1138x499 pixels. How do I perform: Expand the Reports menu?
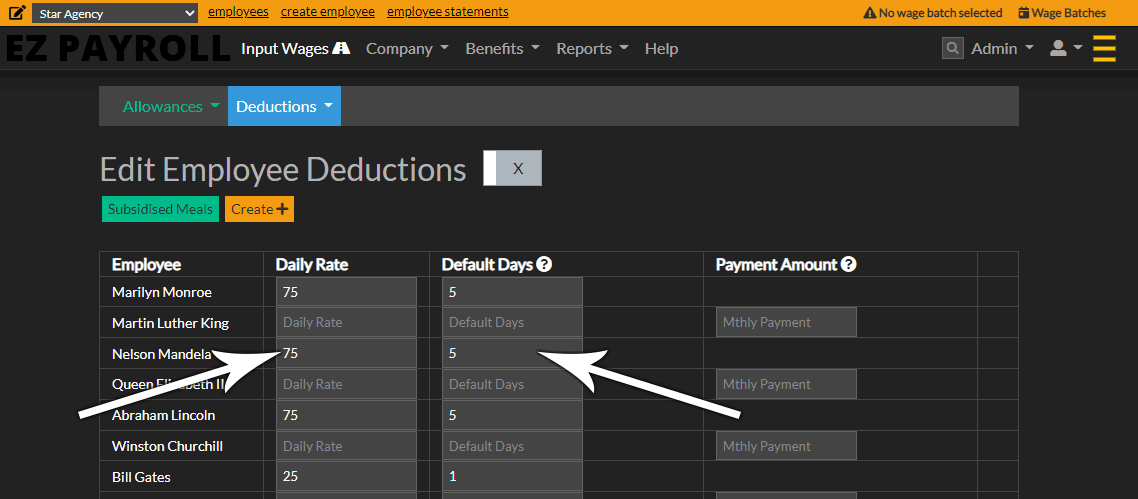(593, 49)
